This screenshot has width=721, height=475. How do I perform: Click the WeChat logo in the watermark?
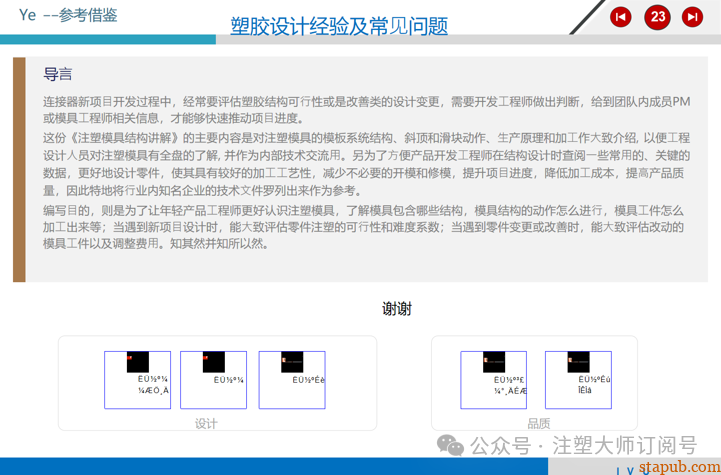[x=450, y=445]
